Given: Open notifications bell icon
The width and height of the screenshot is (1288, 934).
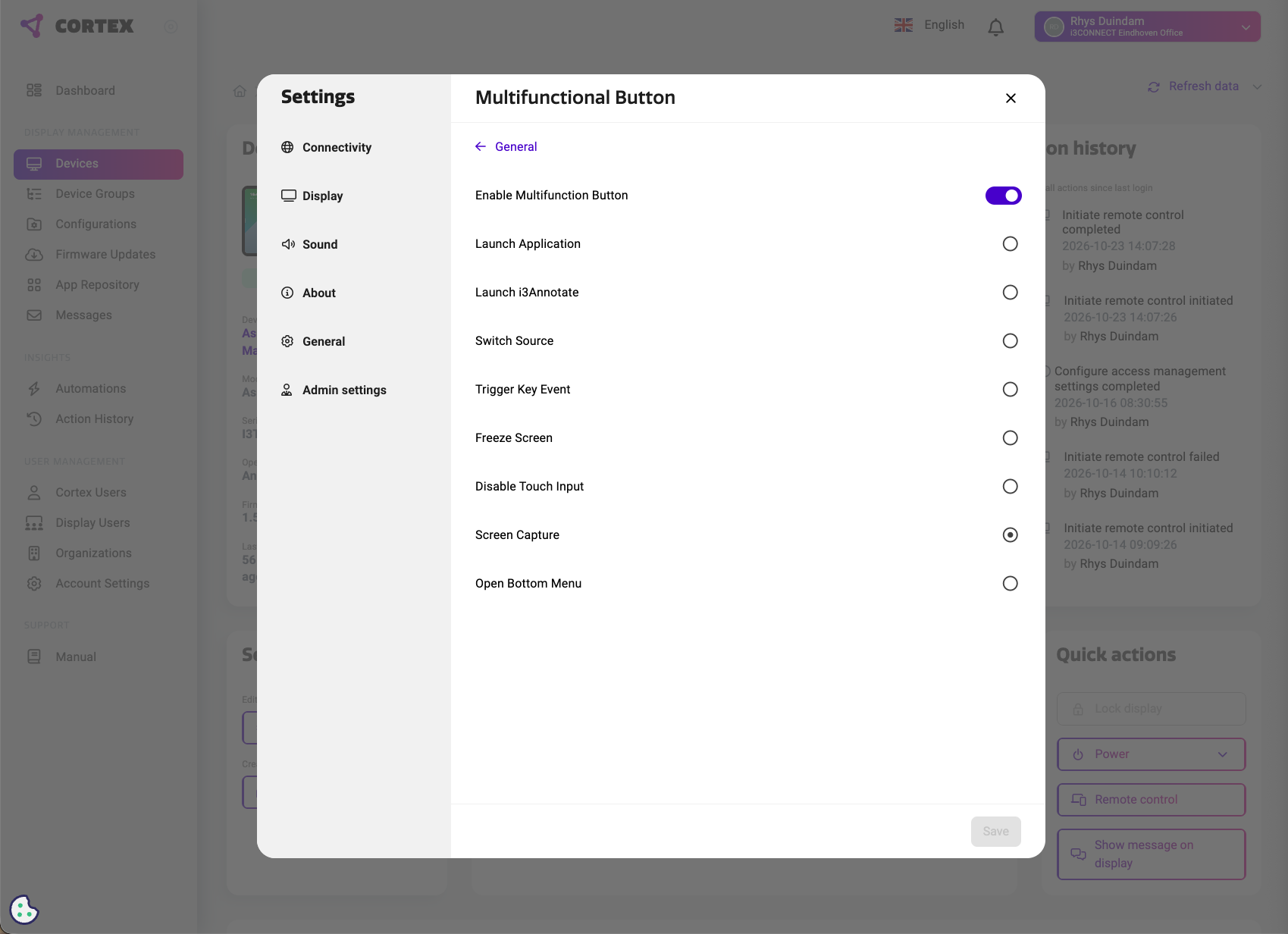Looking at the screenshot, I should tap(996, 27).
